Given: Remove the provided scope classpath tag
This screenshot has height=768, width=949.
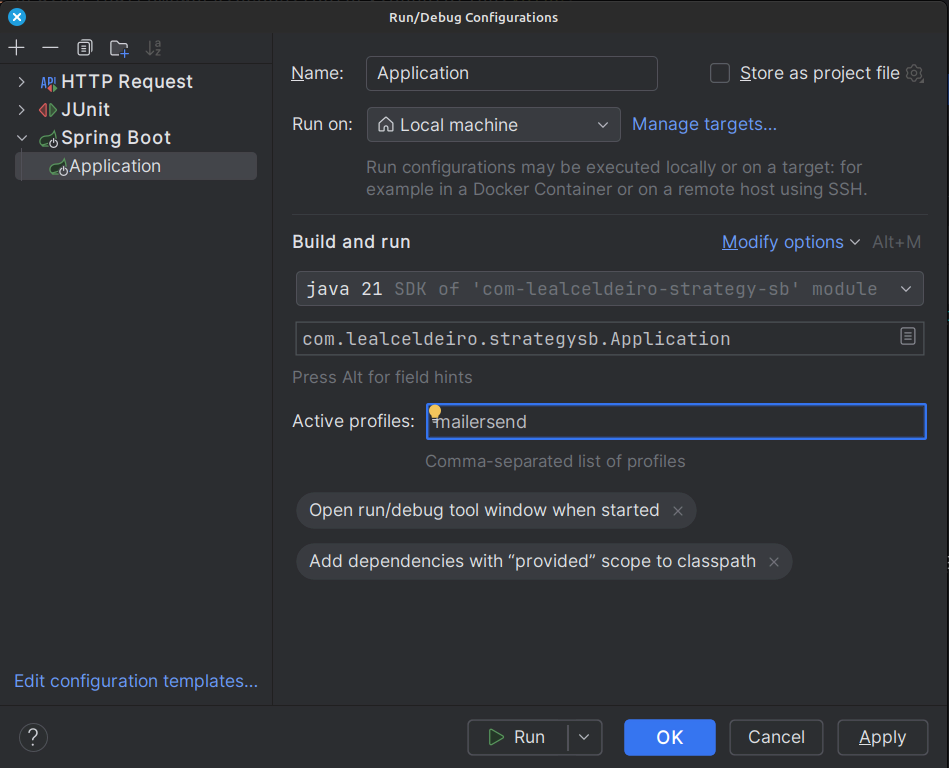Looking at the screenshot, I should click(774, 561).
